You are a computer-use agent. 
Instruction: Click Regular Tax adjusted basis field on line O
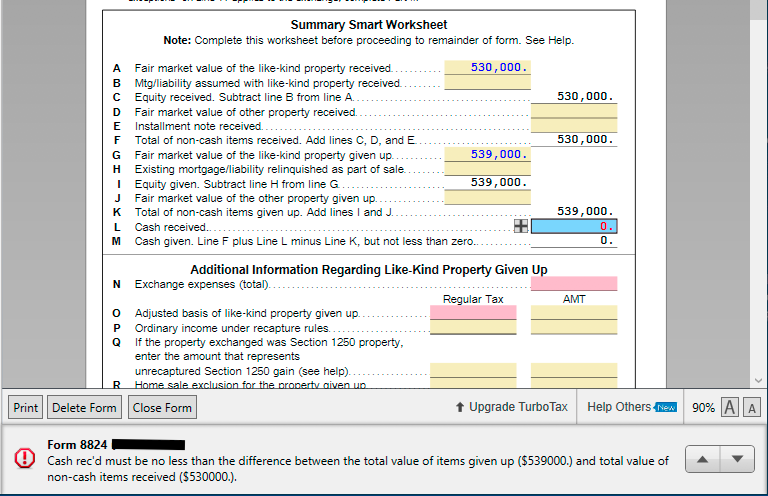point(473,313)
